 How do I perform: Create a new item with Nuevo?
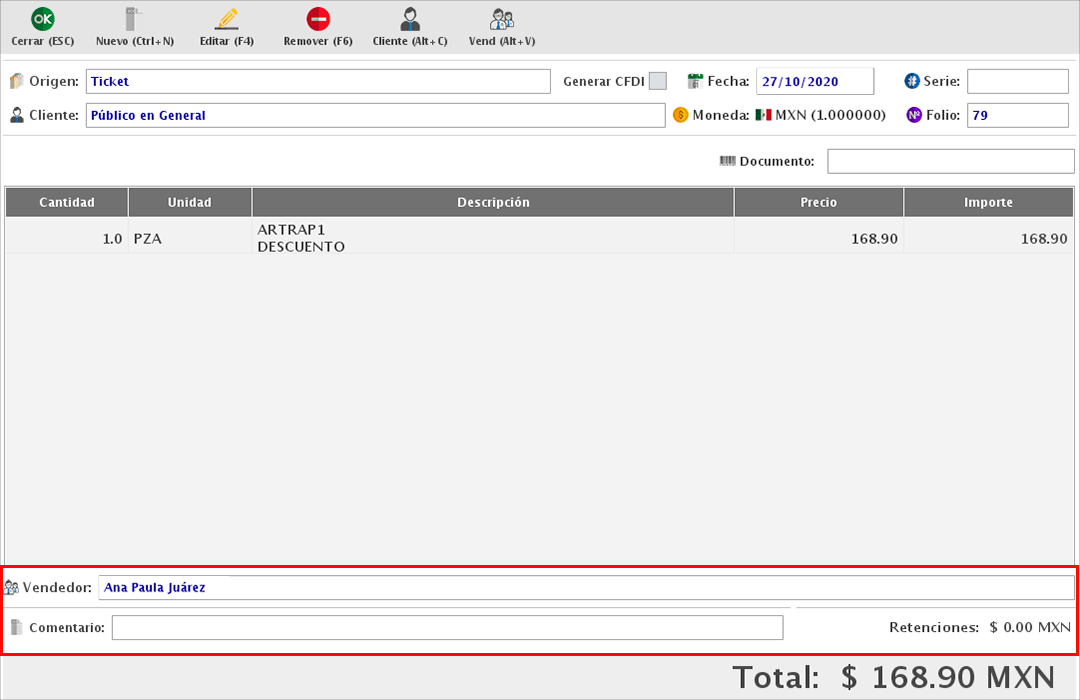click(134, 20)
